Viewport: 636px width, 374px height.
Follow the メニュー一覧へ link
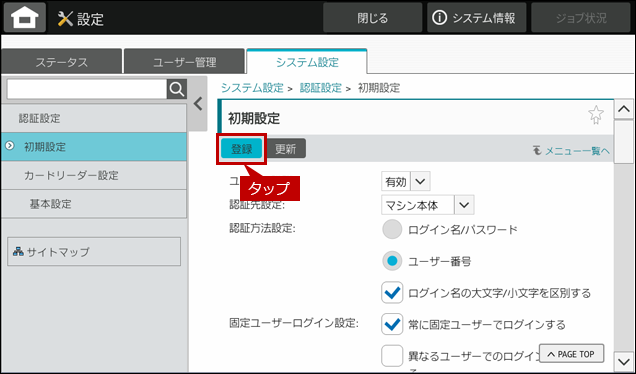[x=572, y=151]
